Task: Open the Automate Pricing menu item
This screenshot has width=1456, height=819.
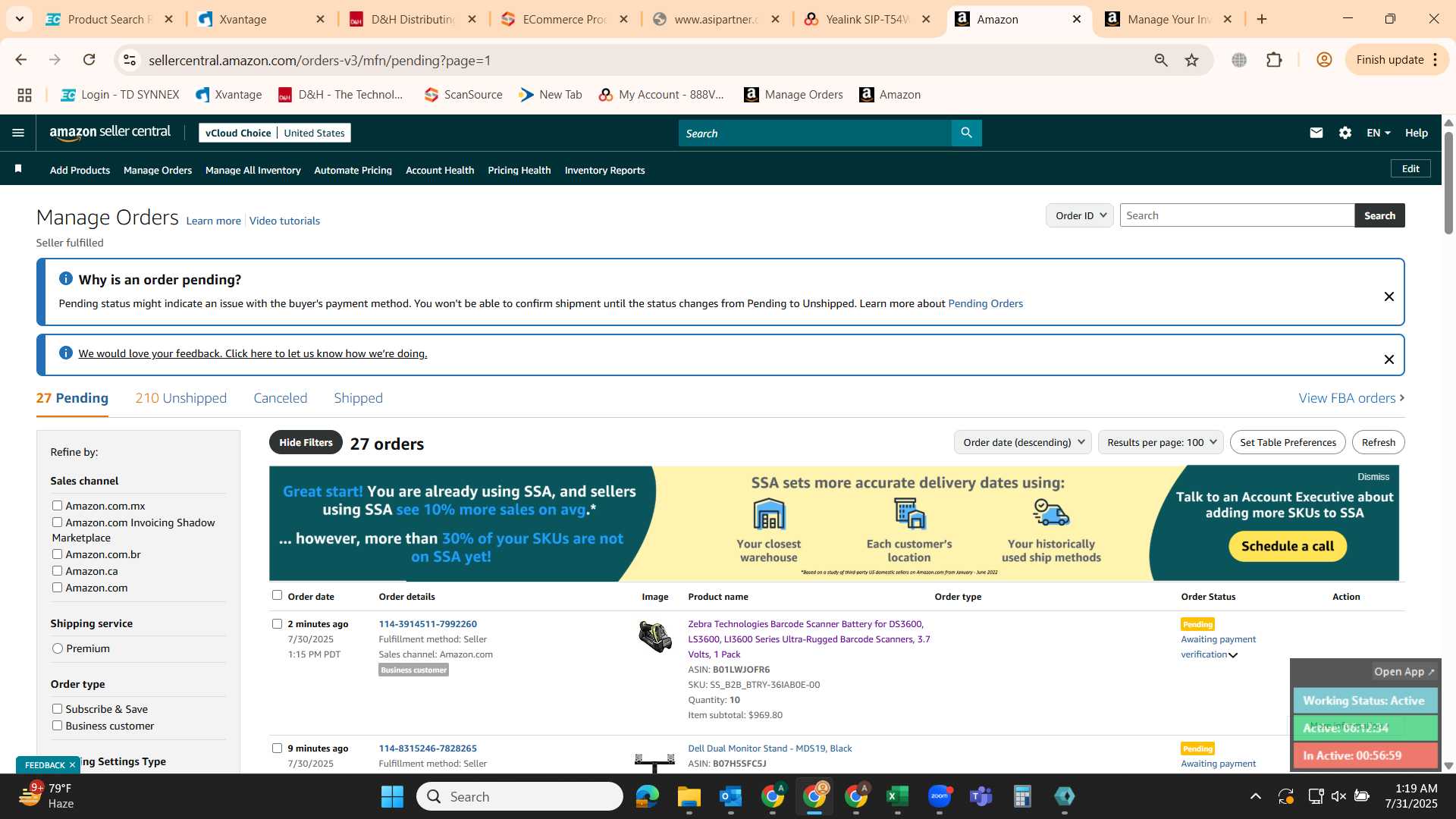Action: 353,170
